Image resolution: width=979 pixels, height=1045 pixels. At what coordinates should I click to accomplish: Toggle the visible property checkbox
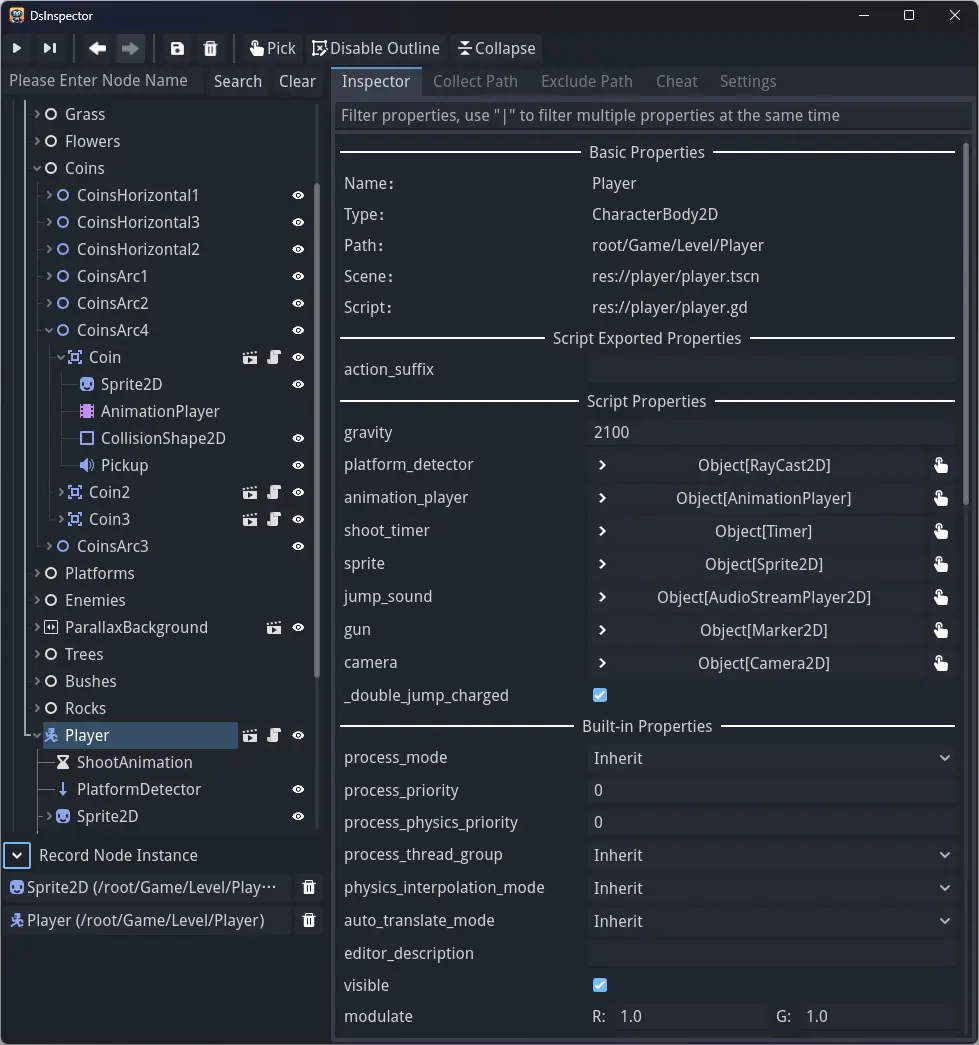coord(600,985)
